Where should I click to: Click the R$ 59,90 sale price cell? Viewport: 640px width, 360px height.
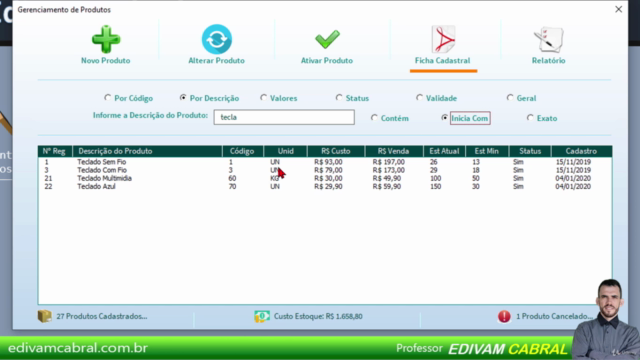pyautogui.click(x=387, y=187)
